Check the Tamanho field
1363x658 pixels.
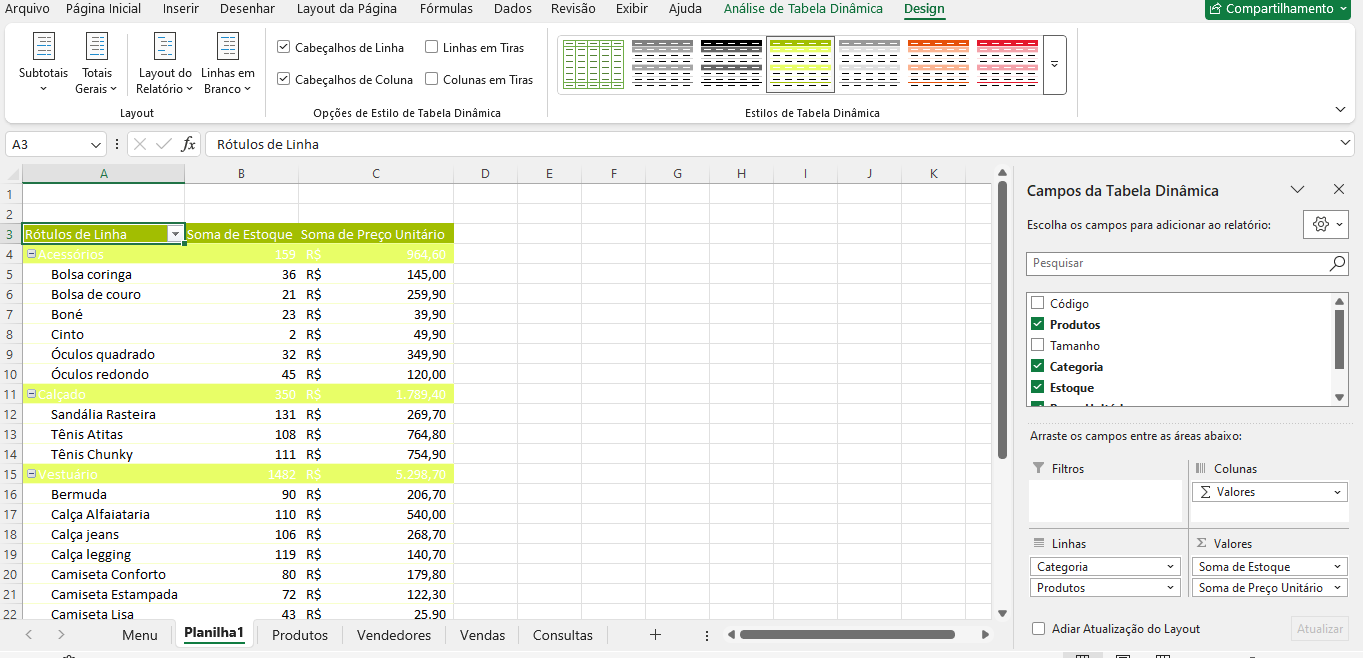point(1037,345)
